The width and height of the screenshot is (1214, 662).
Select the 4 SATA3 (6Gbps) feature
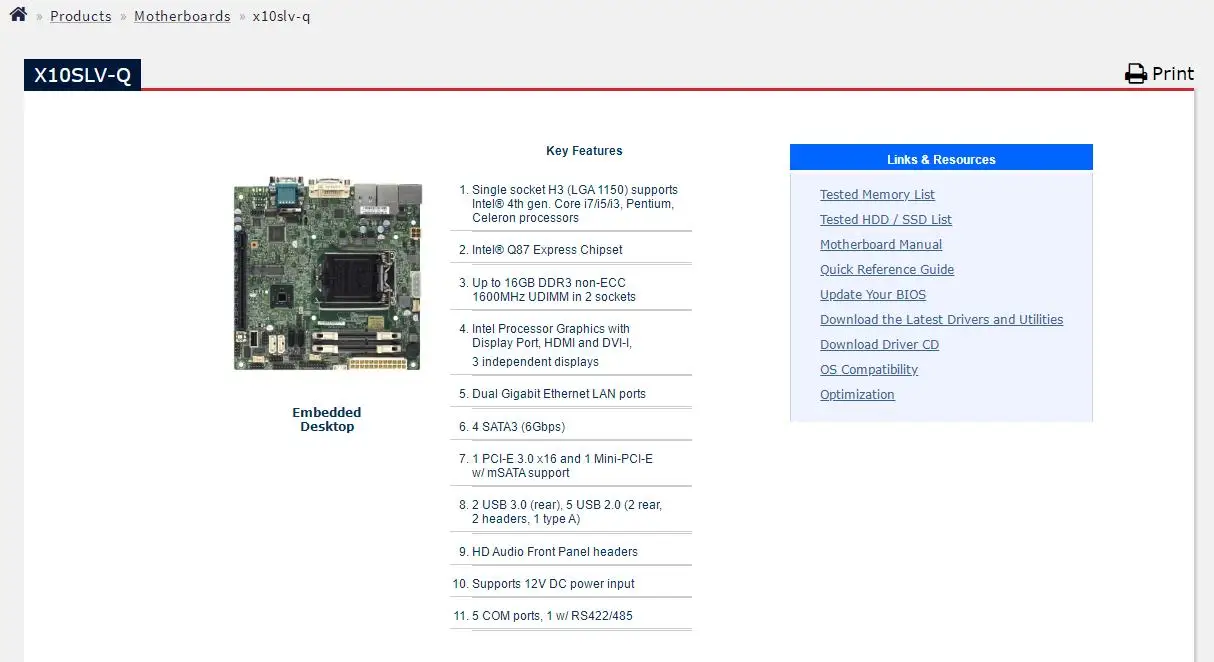(519, 427)
